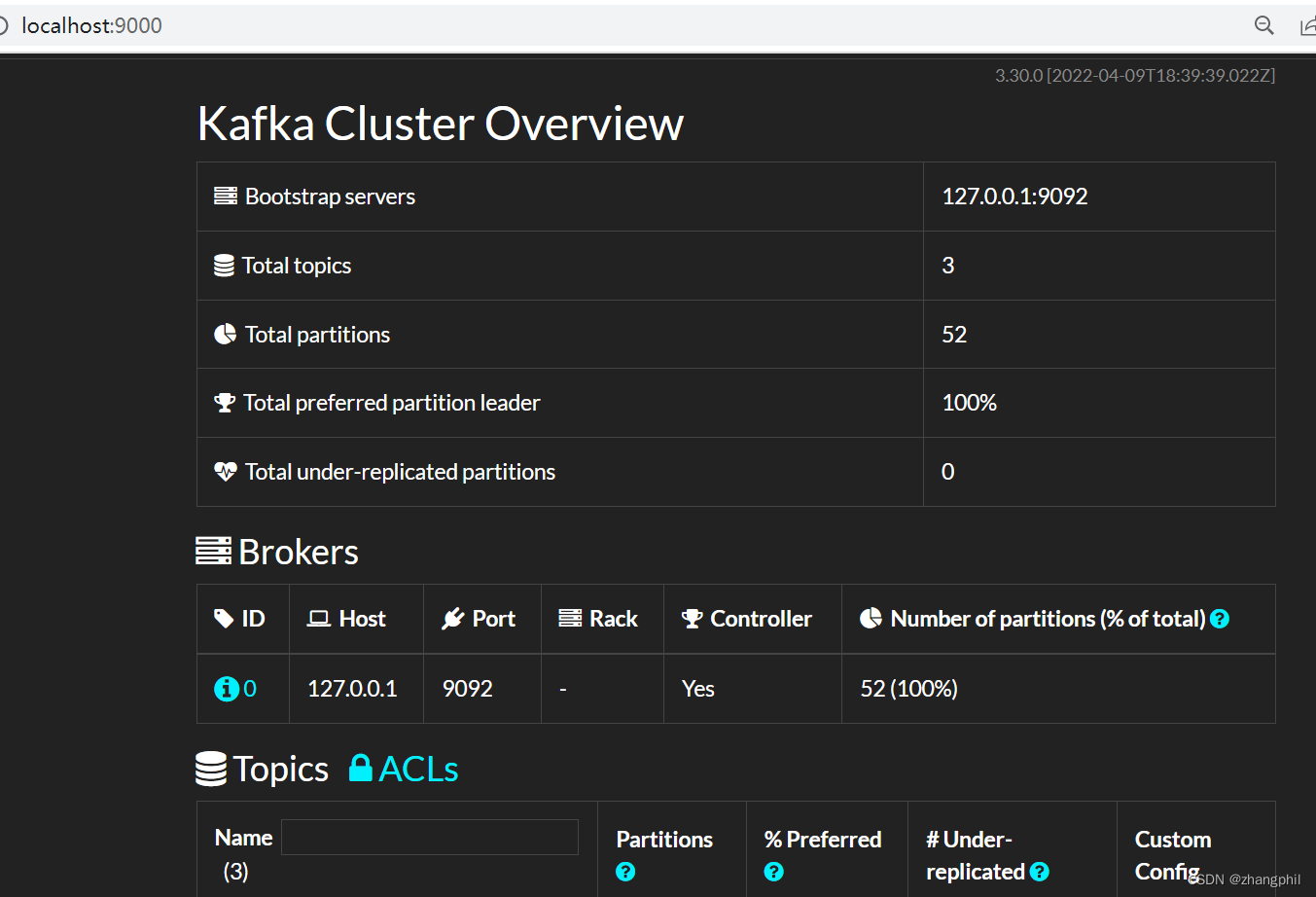Click the ID column tag icon
Viewport: 1316px width, 897px height.
[224, 619]
